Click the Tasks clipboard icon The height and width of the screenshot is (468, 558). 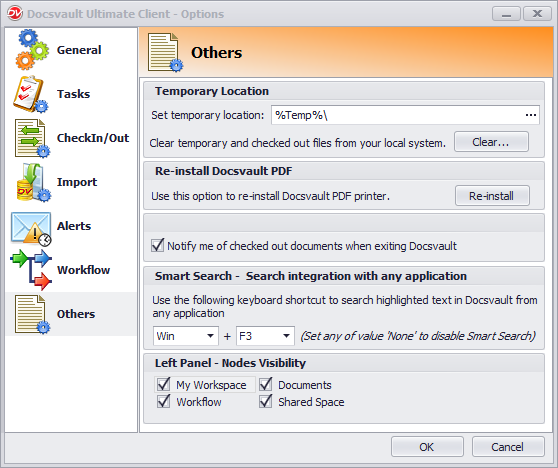tap(31, 94)
